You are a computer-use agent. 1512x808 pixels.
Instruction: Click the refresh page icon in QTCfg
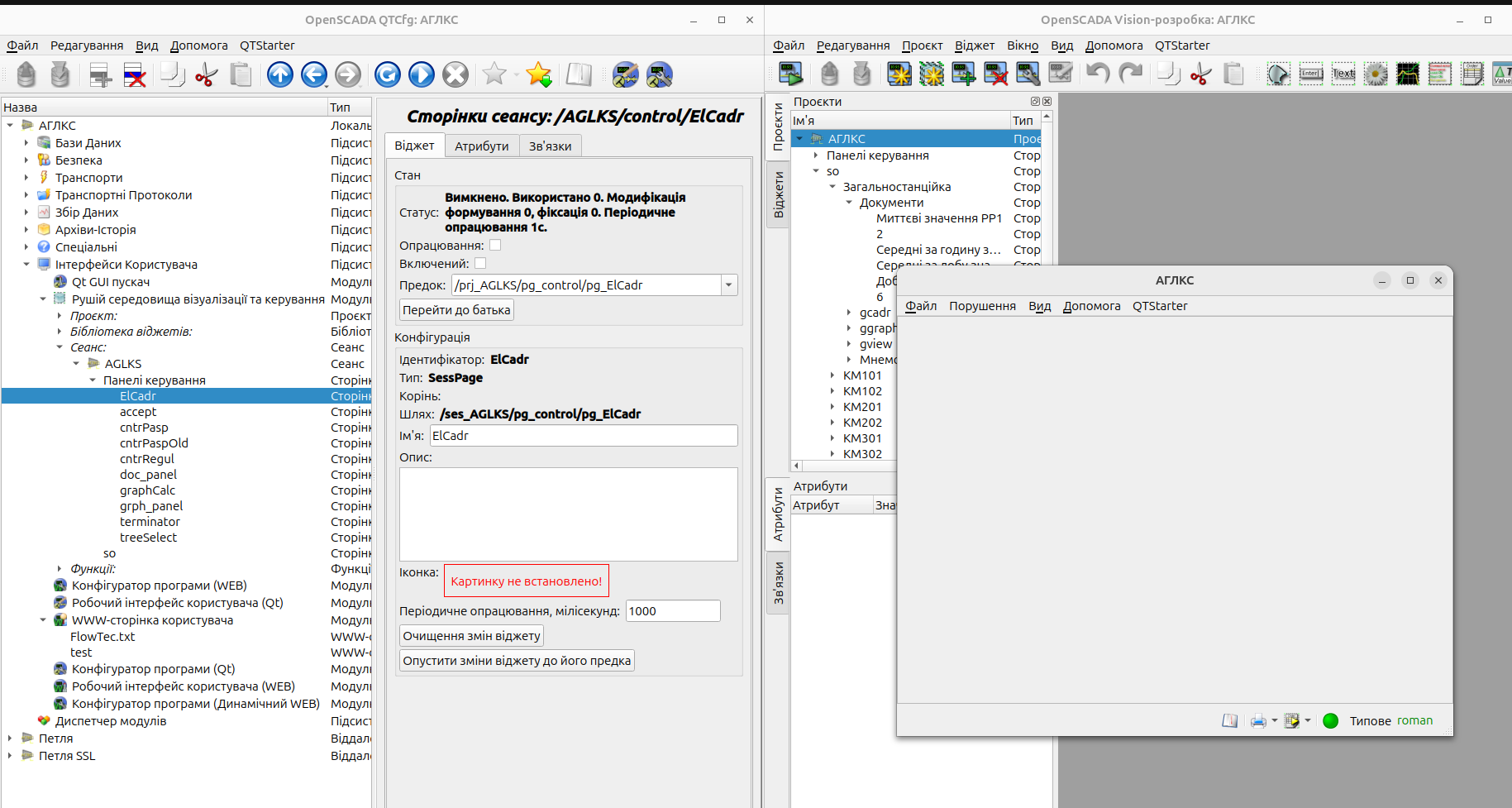387,75
